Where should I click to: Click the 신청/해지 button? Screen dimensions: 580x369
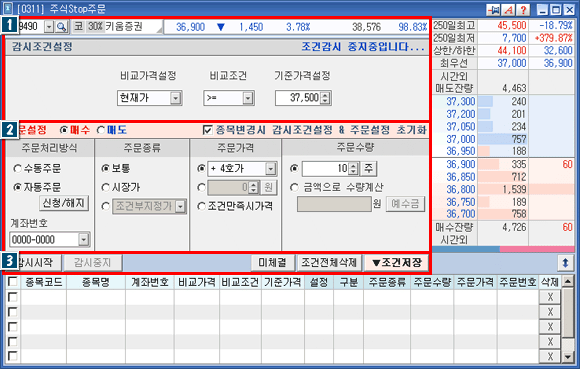click(x=64, y=203)
